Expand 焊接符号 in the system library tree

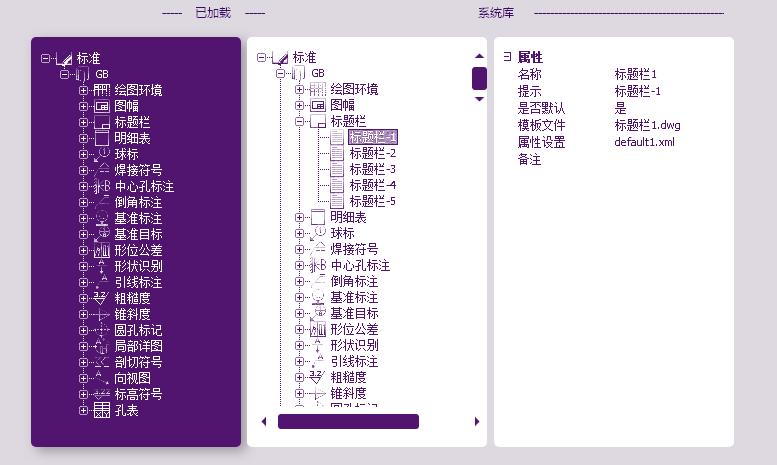click(299, 249)
